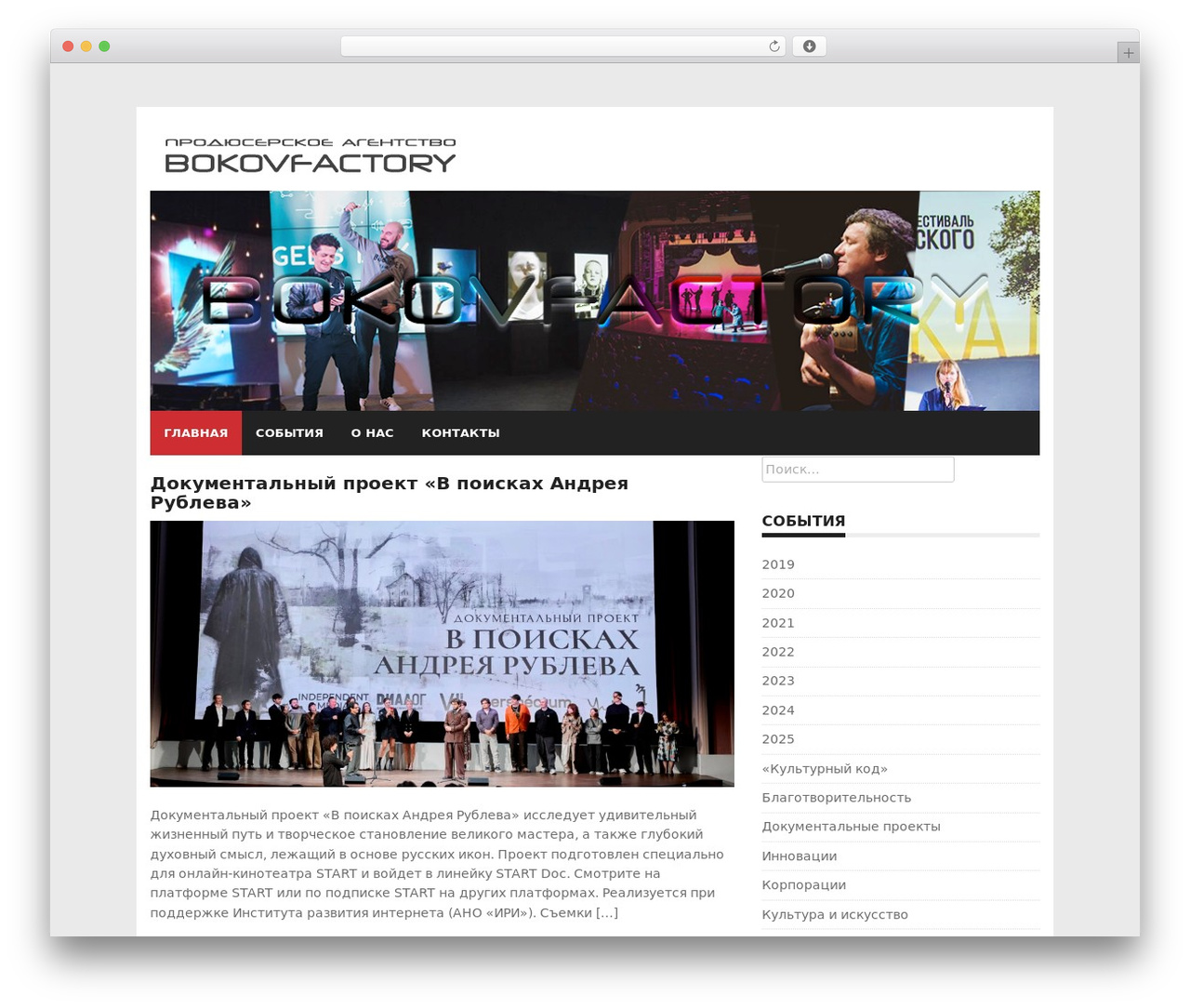
Task: Add a new browser tab
Action: [x=1128, y=53]
